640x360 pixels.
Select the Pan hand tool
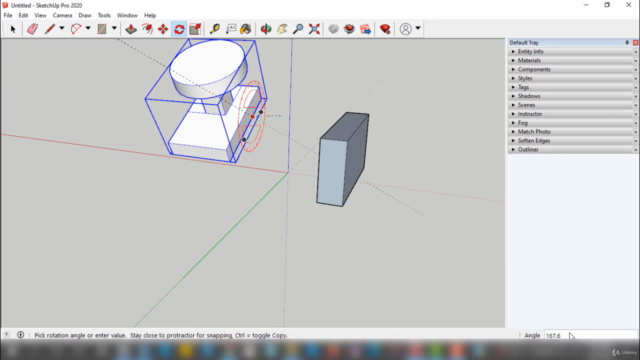282,29
